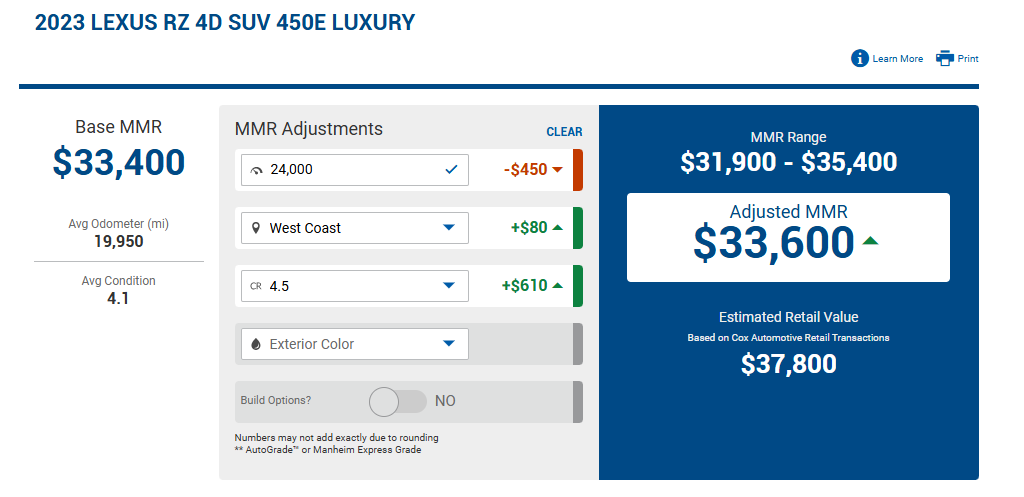This screenshot has height=497, width=1024.
Task: Click the green arrow next to +$80
Action: point(557,228)
